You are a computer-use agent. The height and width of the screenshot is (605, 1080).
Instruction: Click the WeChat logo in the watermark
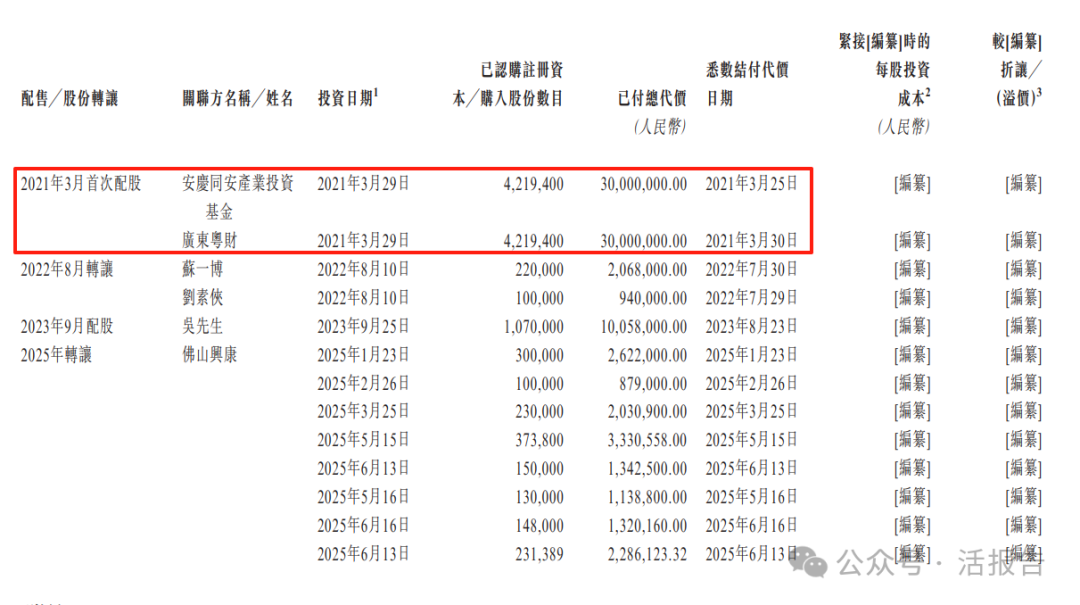coord(812,562)
